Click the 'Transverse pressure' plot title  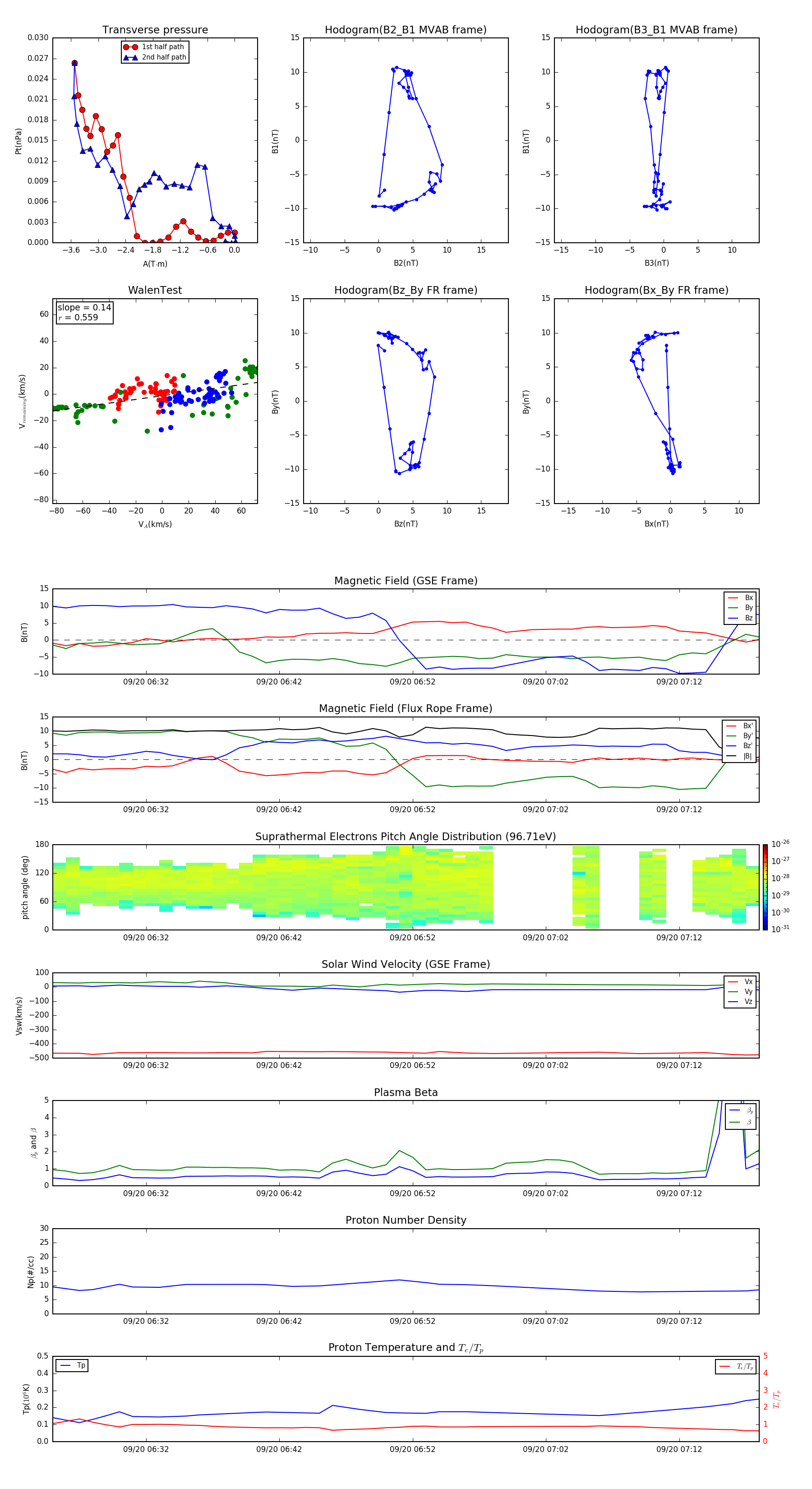(x=155, y=30)
